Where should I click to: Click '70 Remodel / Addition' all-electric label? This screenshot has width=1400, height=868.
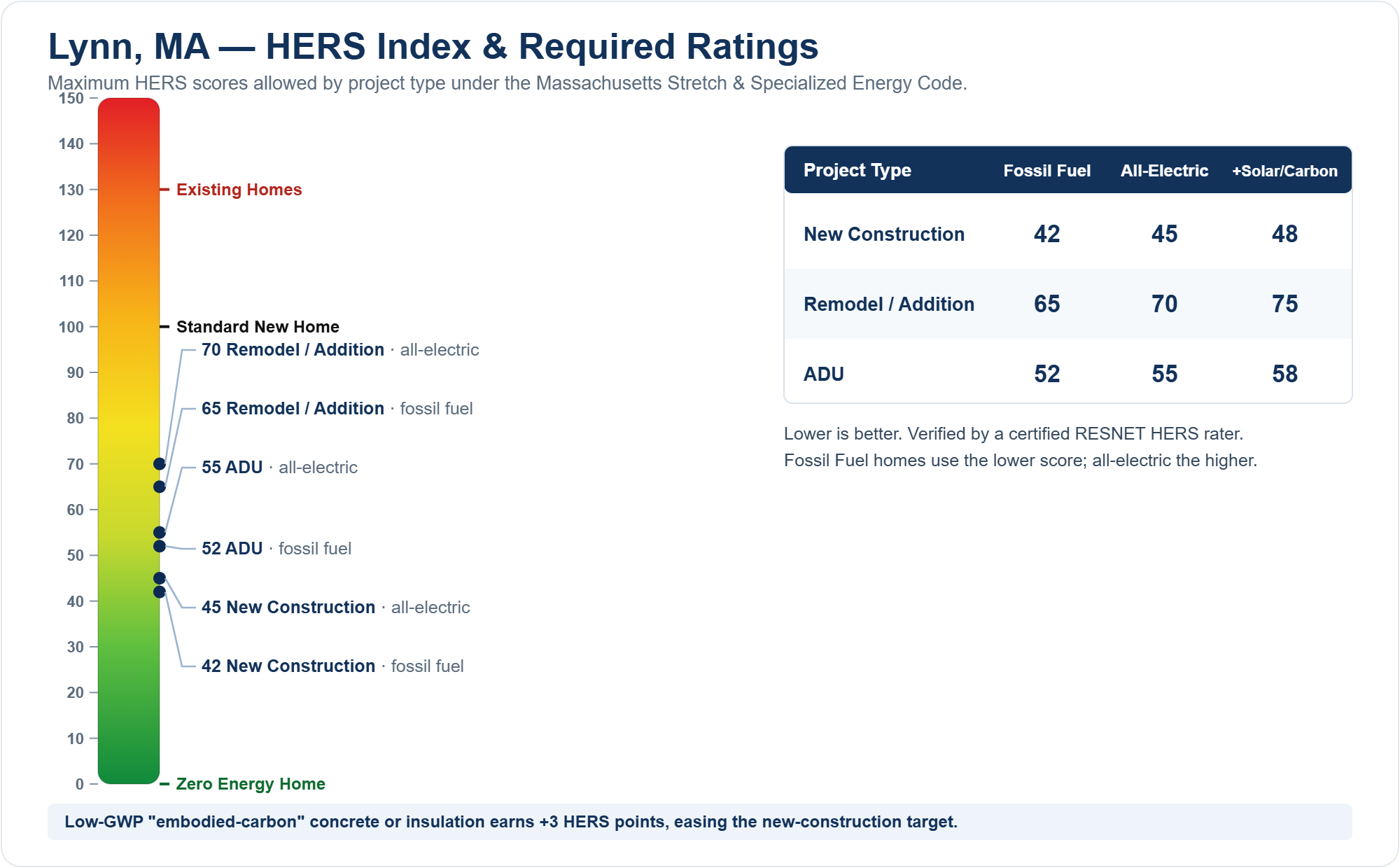(x=340, y=350)
